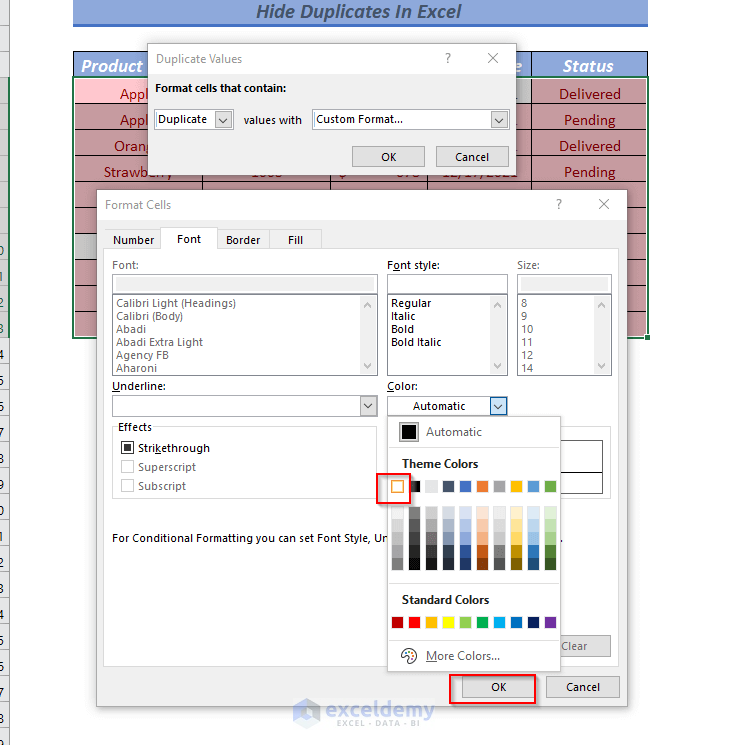
Task: Choose red standard color
Action: click(415, 622)
